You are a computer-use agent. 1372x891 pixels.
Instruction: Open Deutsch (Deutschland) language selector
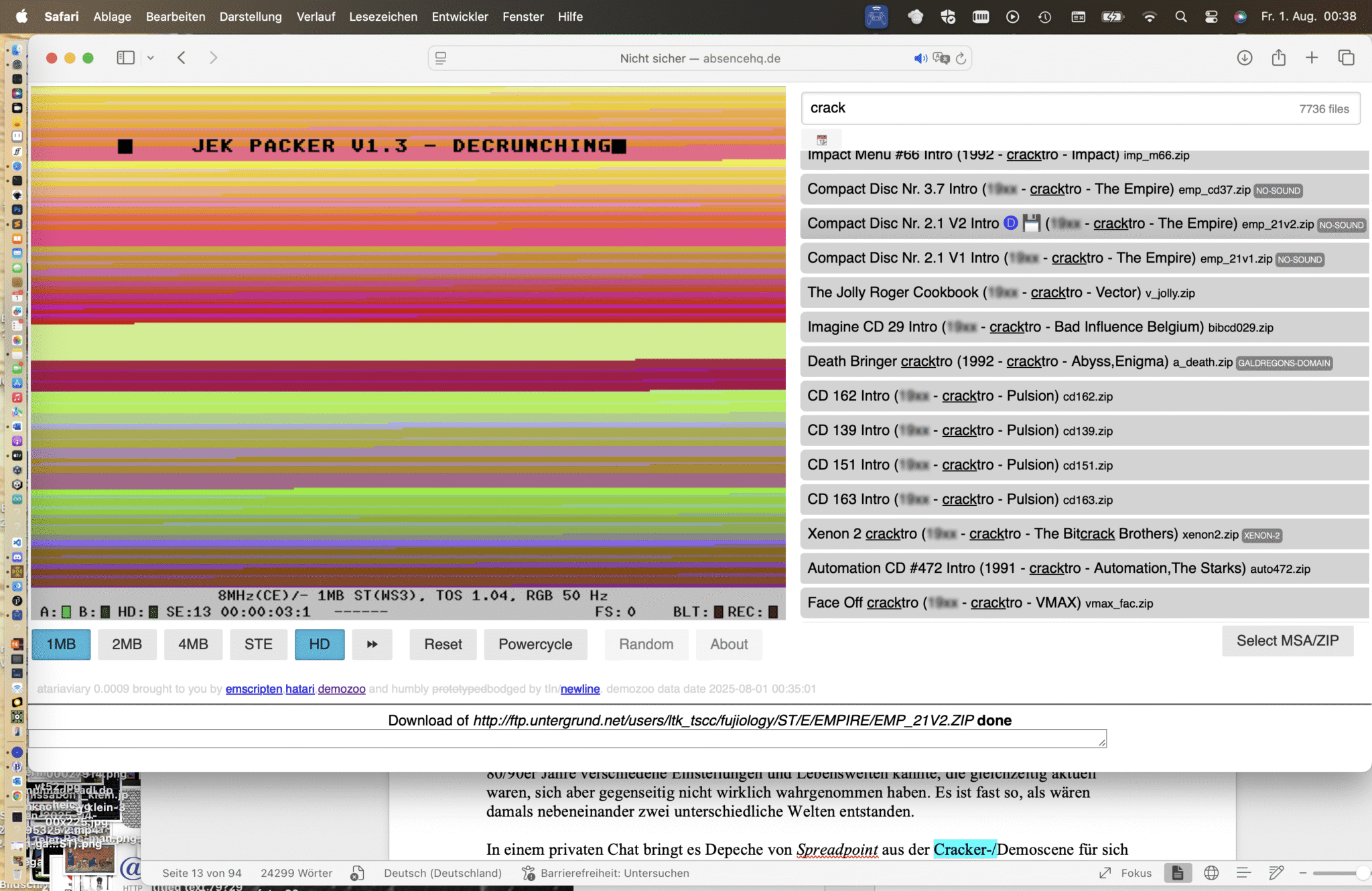[442, 873]
